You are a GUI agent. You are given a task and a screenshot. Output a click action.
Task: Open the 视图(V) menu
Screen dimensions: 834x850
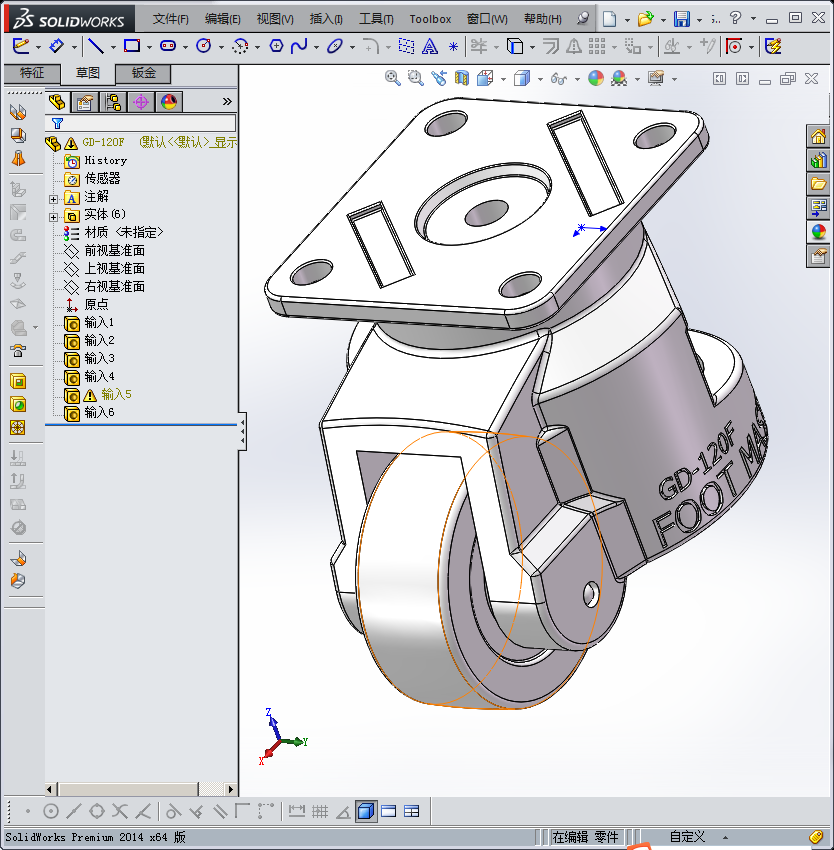[275, 19]
